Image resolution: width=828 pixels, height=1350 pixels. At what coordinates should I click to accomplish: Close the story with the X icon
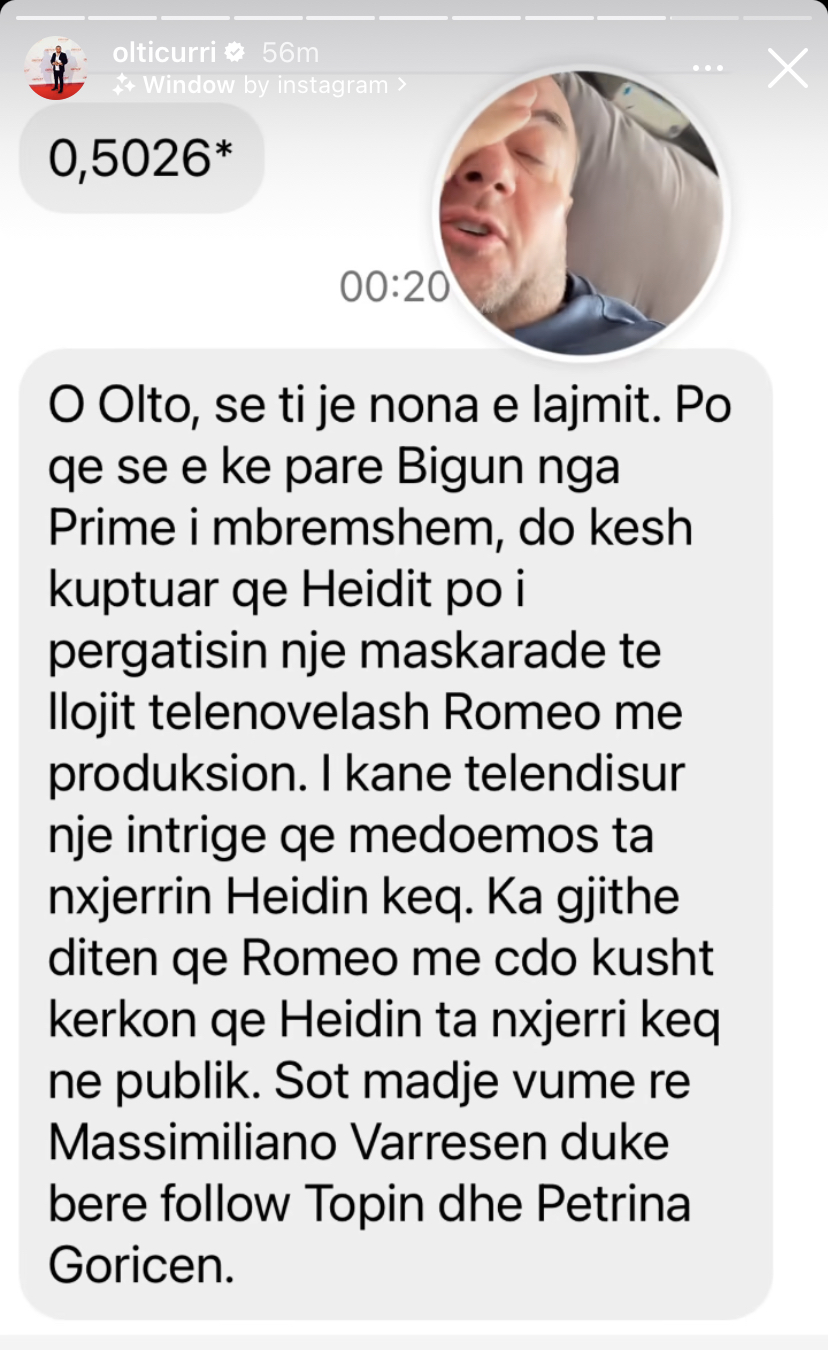click(x=787, y=68)
